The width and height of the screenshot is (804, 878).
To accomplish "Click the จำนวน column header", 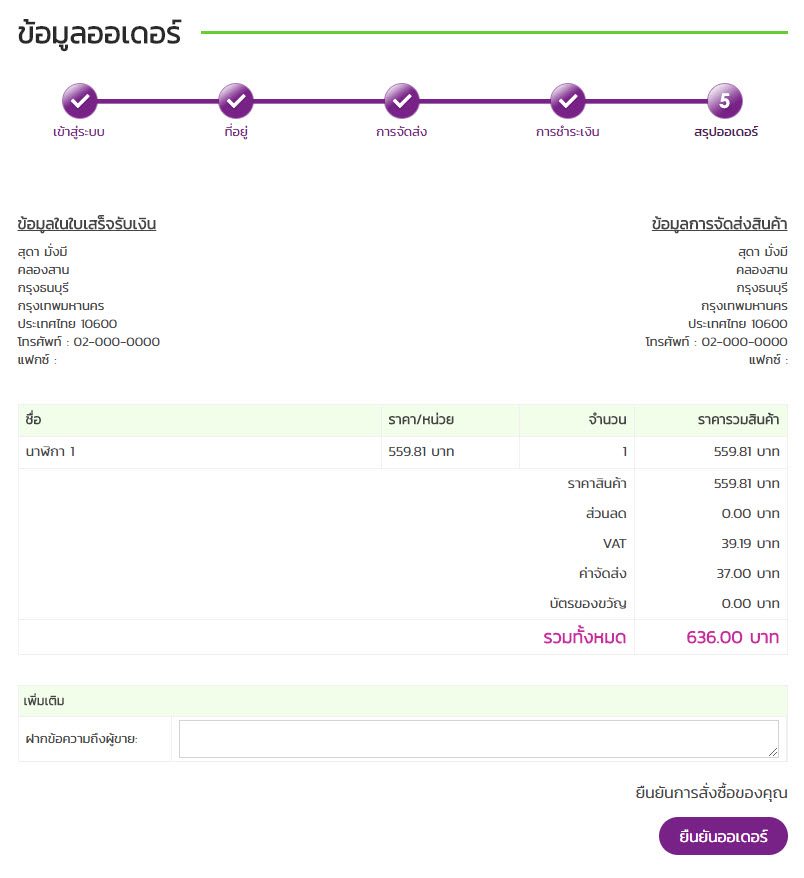I will click(x=607, y=420).
